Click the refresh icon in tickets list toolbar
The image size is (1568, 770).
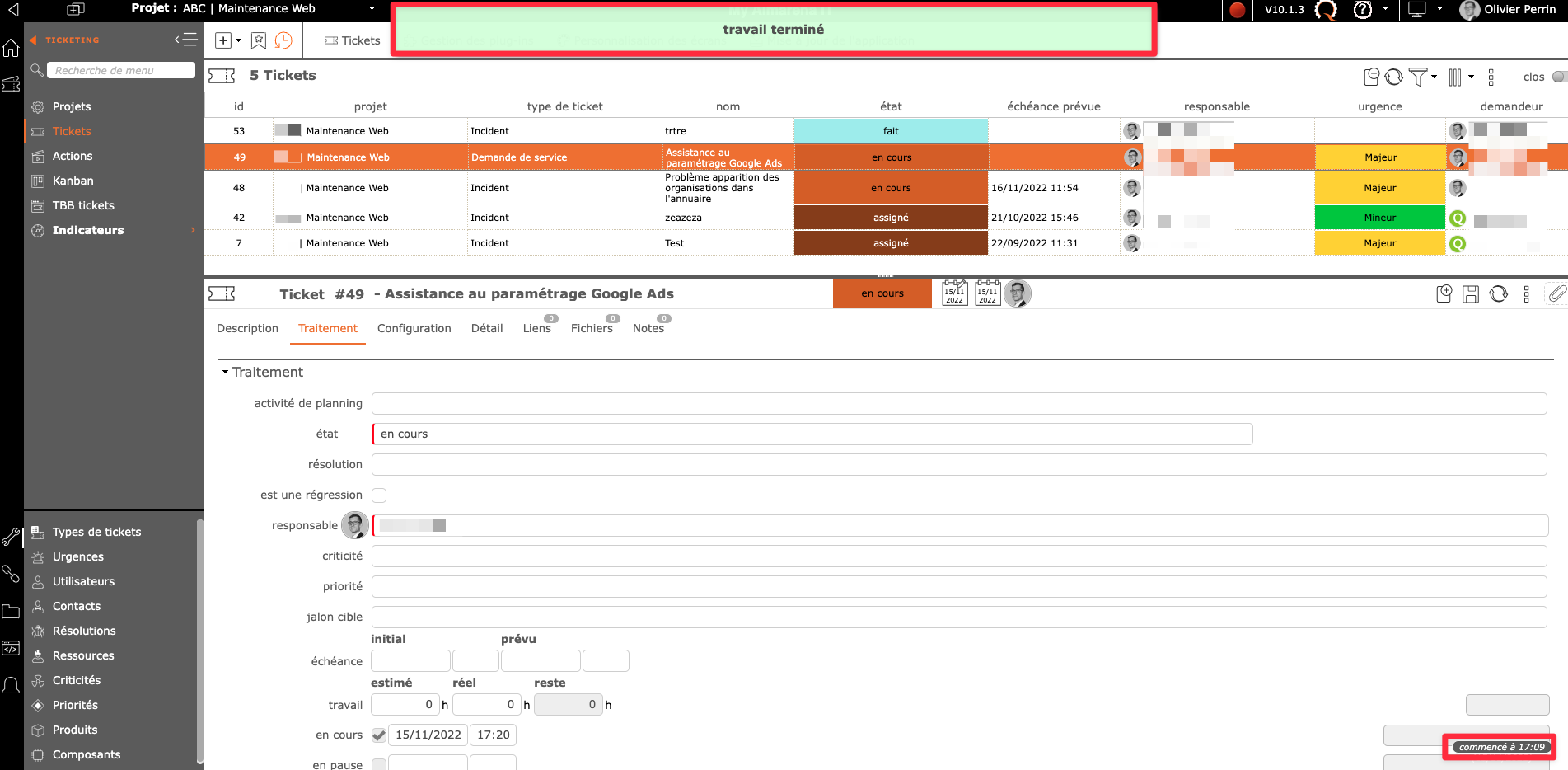pyautogui.click(x=1393, y=77)
